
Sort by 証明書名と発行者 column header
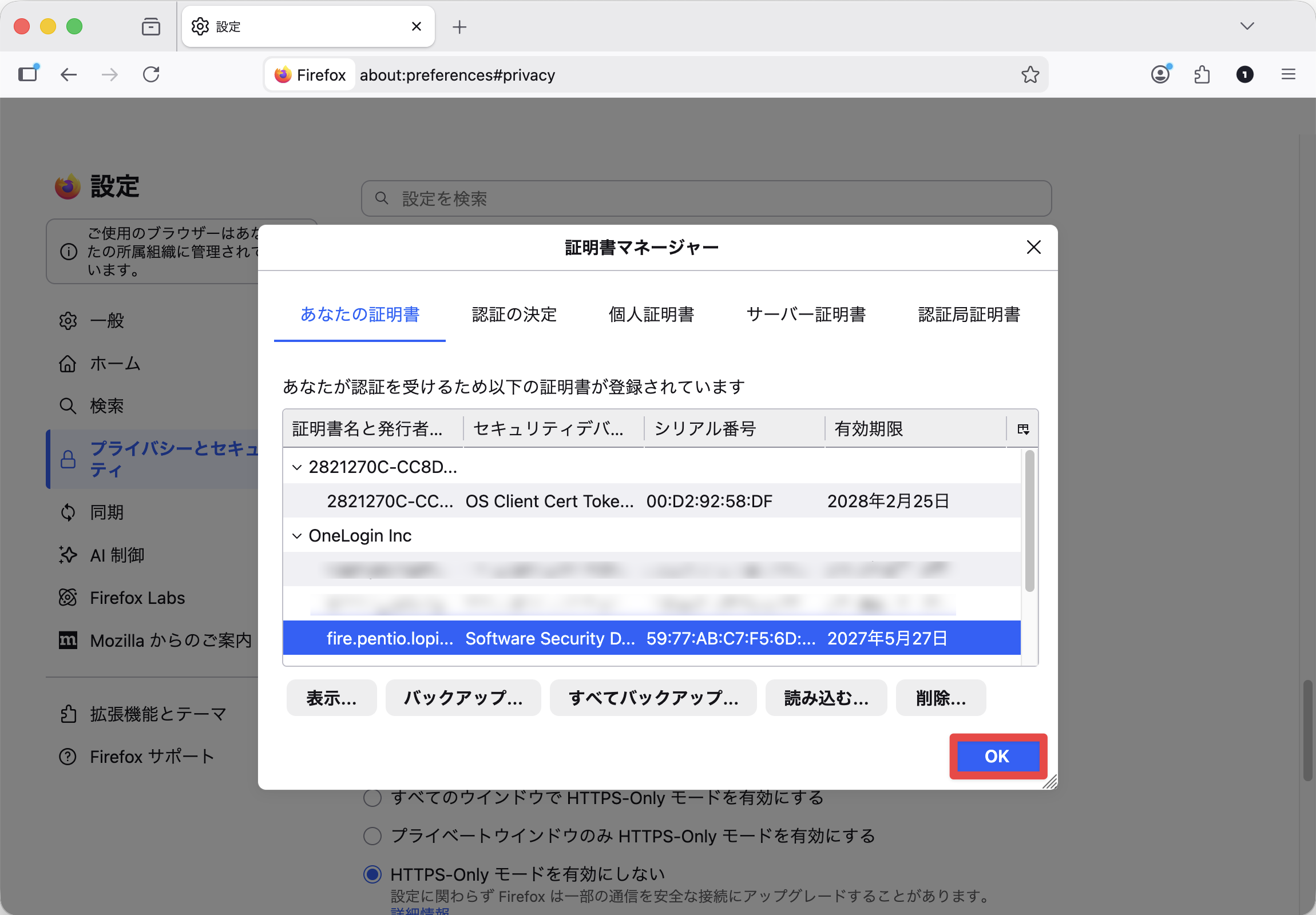[x=372, y=428]
